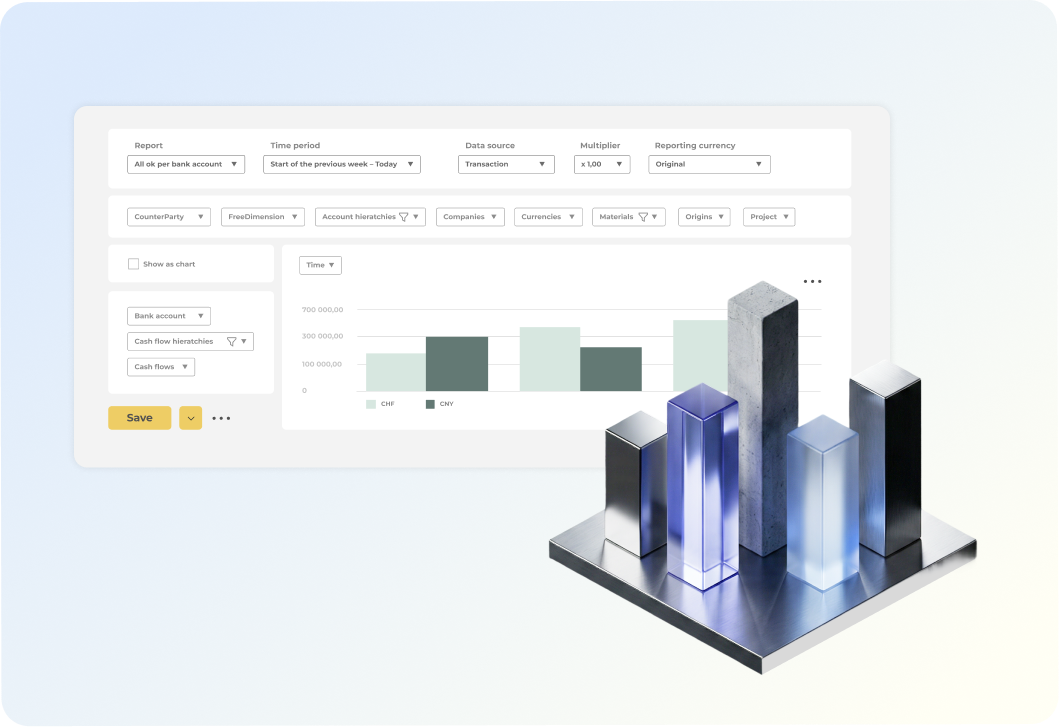Click the filter icon in Cash flow hierarchies
Viewport: 1059px width, 727px height.
[x=231, y=342]
